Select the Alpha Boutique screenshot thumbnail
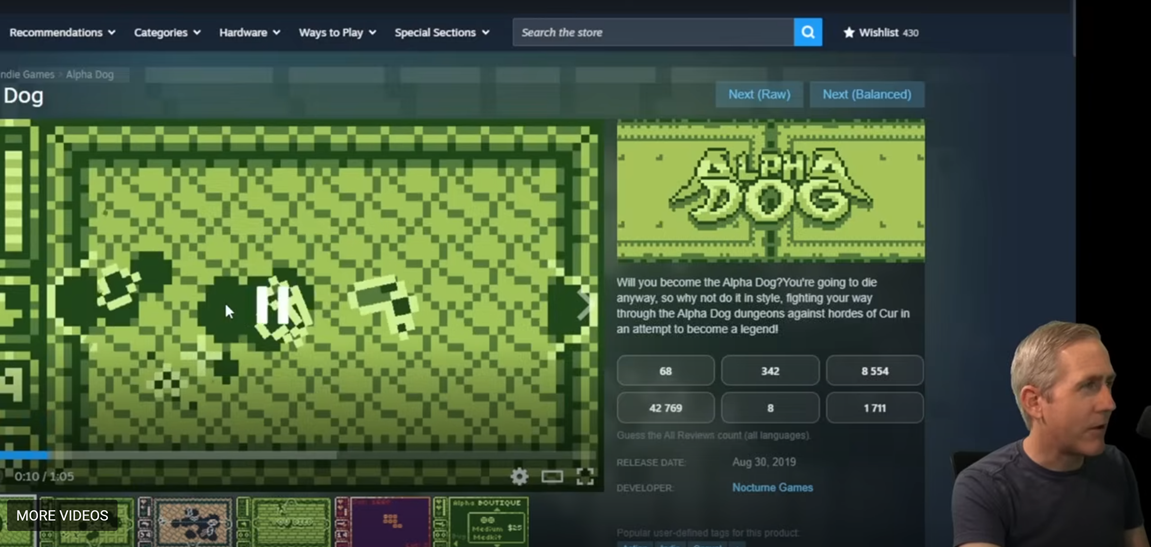This screenshot has width=1151, height=547. [x=481, y=522]
